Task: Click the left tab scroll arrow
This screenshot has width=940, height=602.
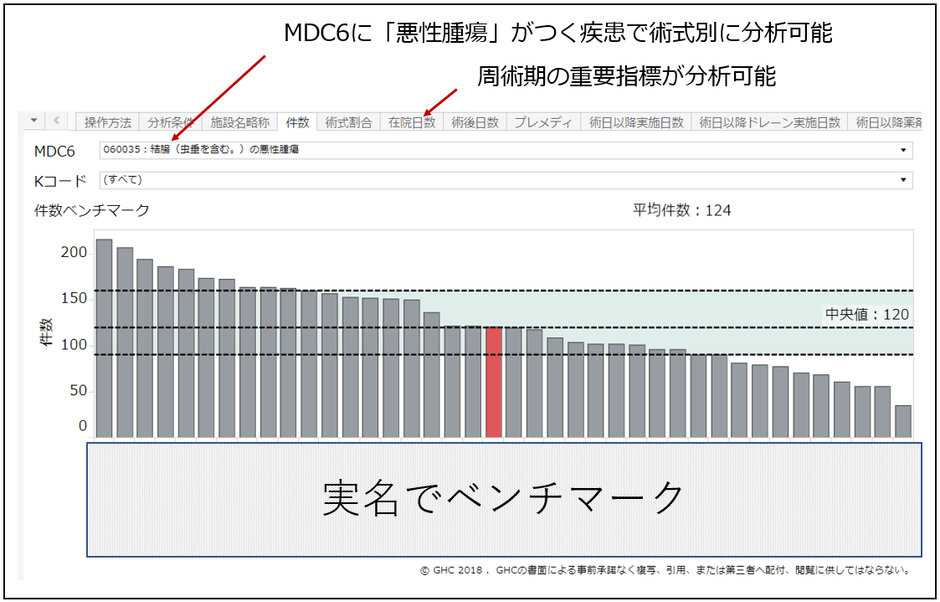Action: pyautogui.click(x=56, y=120)
